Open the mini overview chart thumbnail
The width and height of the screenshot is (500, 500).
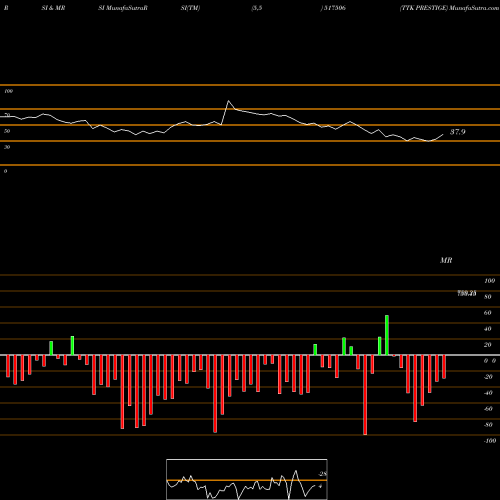[x=247, y=479]
